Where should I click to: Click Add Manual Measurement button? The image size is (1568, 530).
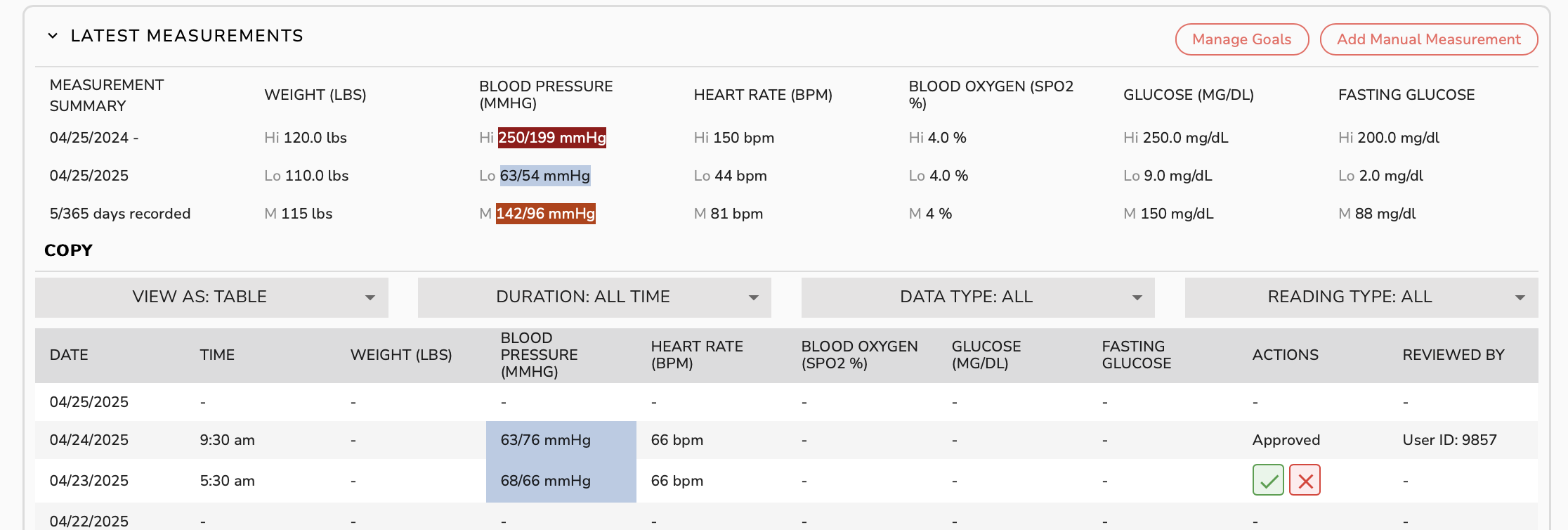(x=1428, y=39)
